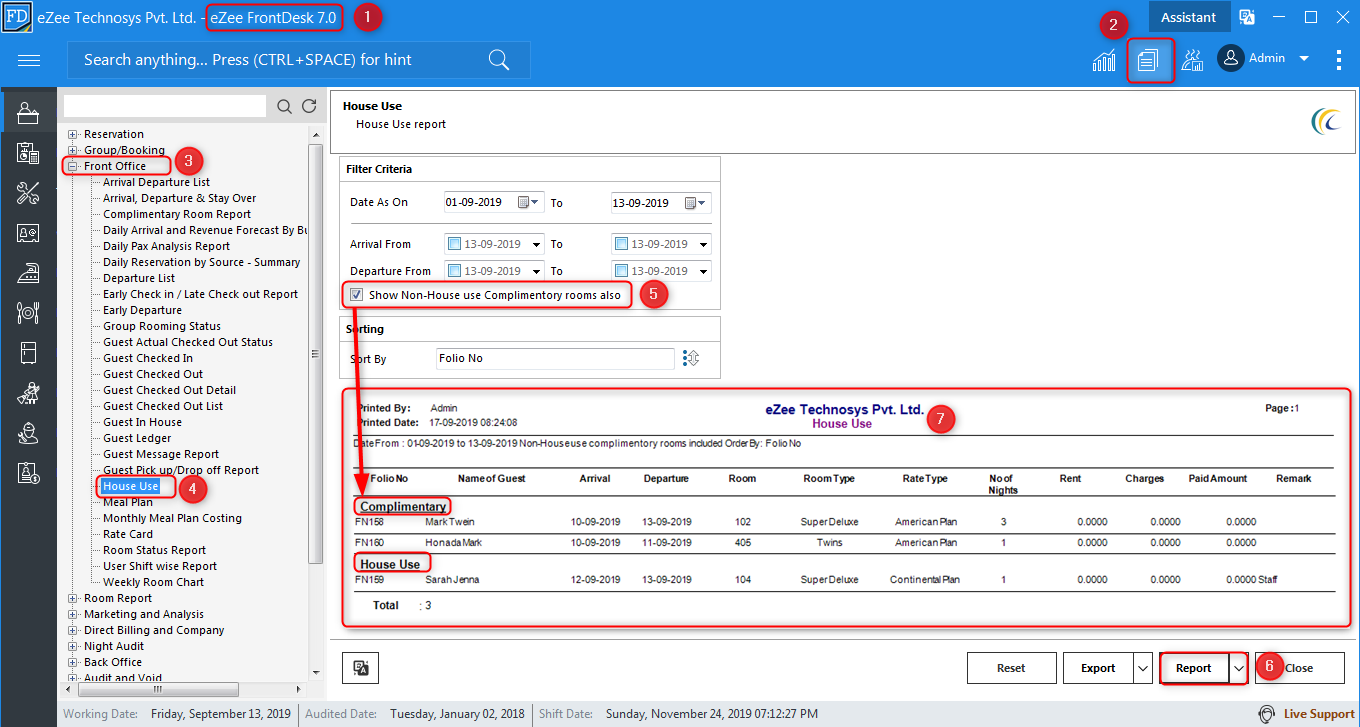Viewport: 1360px width, 727px height.
Task: Expand the Reservation tree node
Action: 72,134
